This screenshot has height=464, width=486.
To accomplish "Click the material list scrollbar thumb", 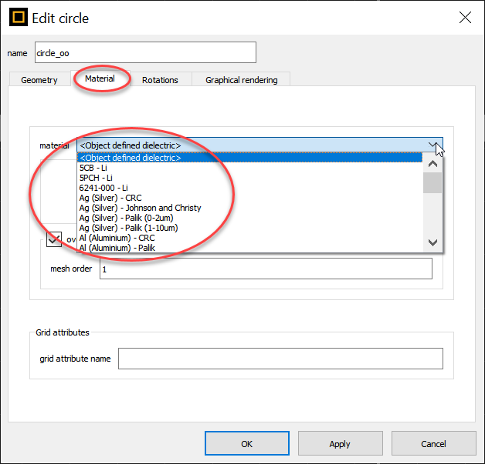I will (x=433, y=183).
